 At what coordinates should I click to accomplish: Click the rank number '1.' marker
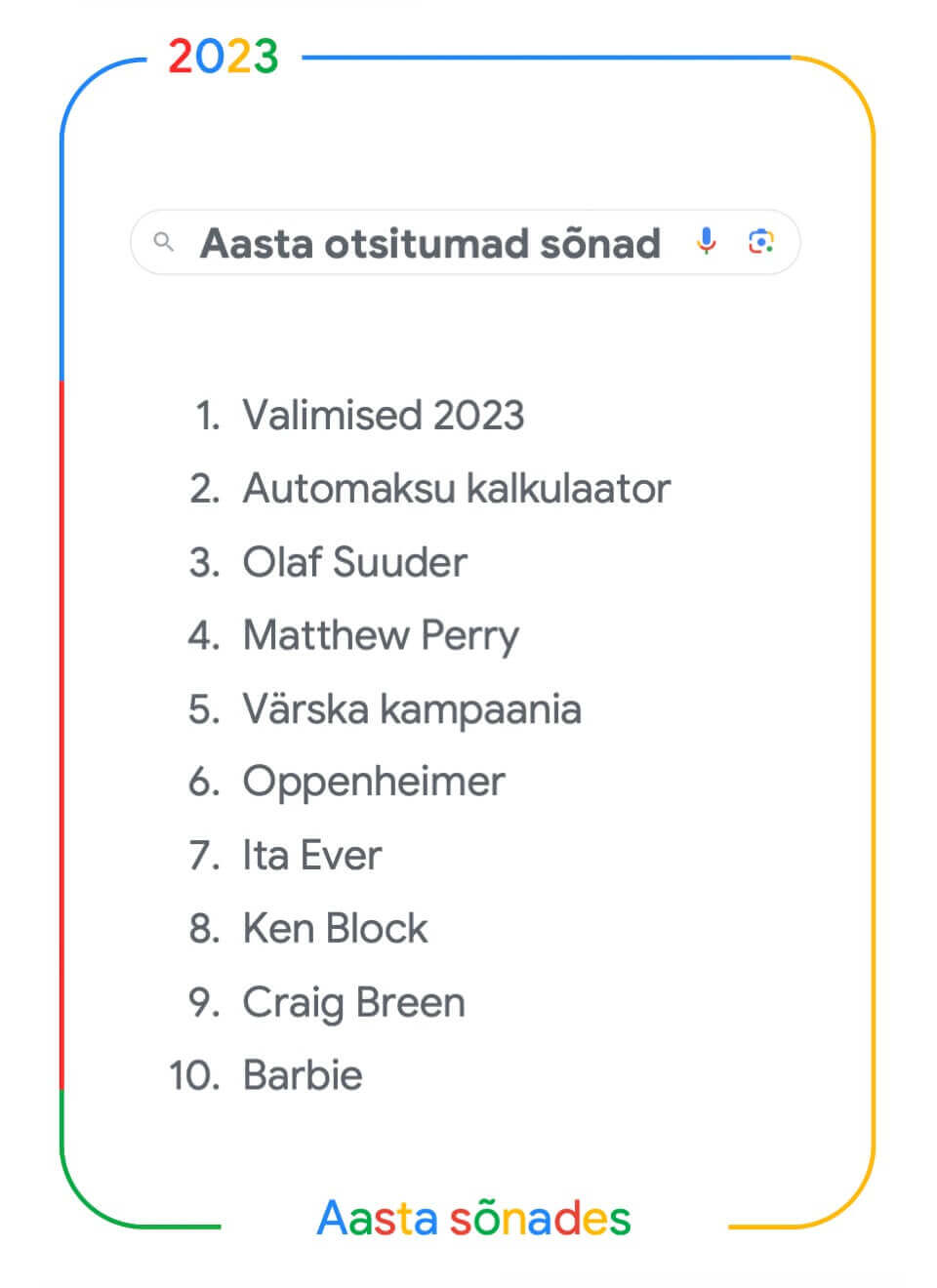click(209, 415)
